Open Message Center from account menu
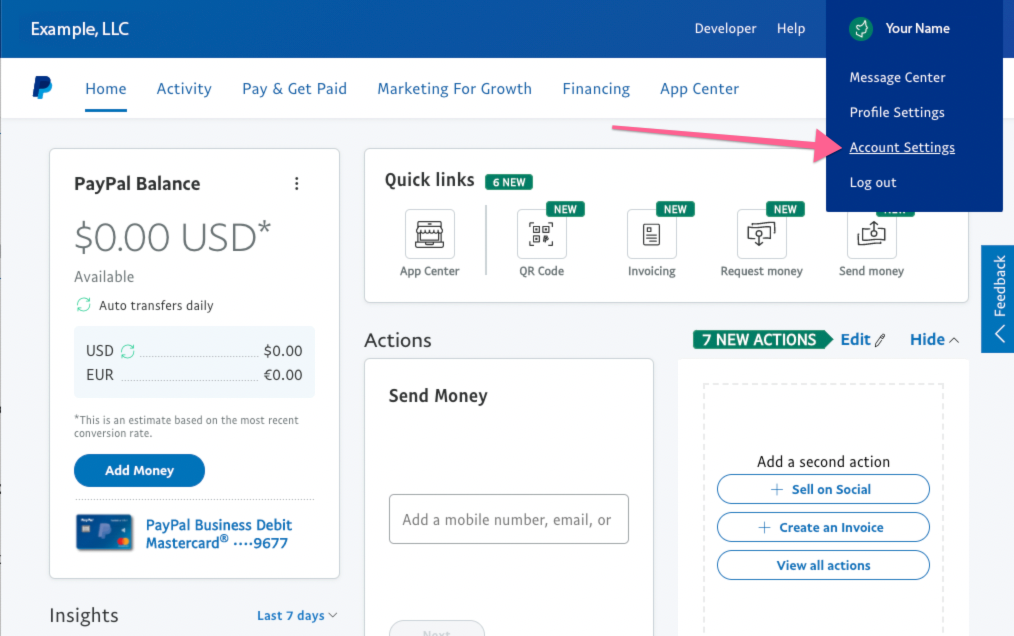This screenshot has height=636, width=1014. click(897, 78)
